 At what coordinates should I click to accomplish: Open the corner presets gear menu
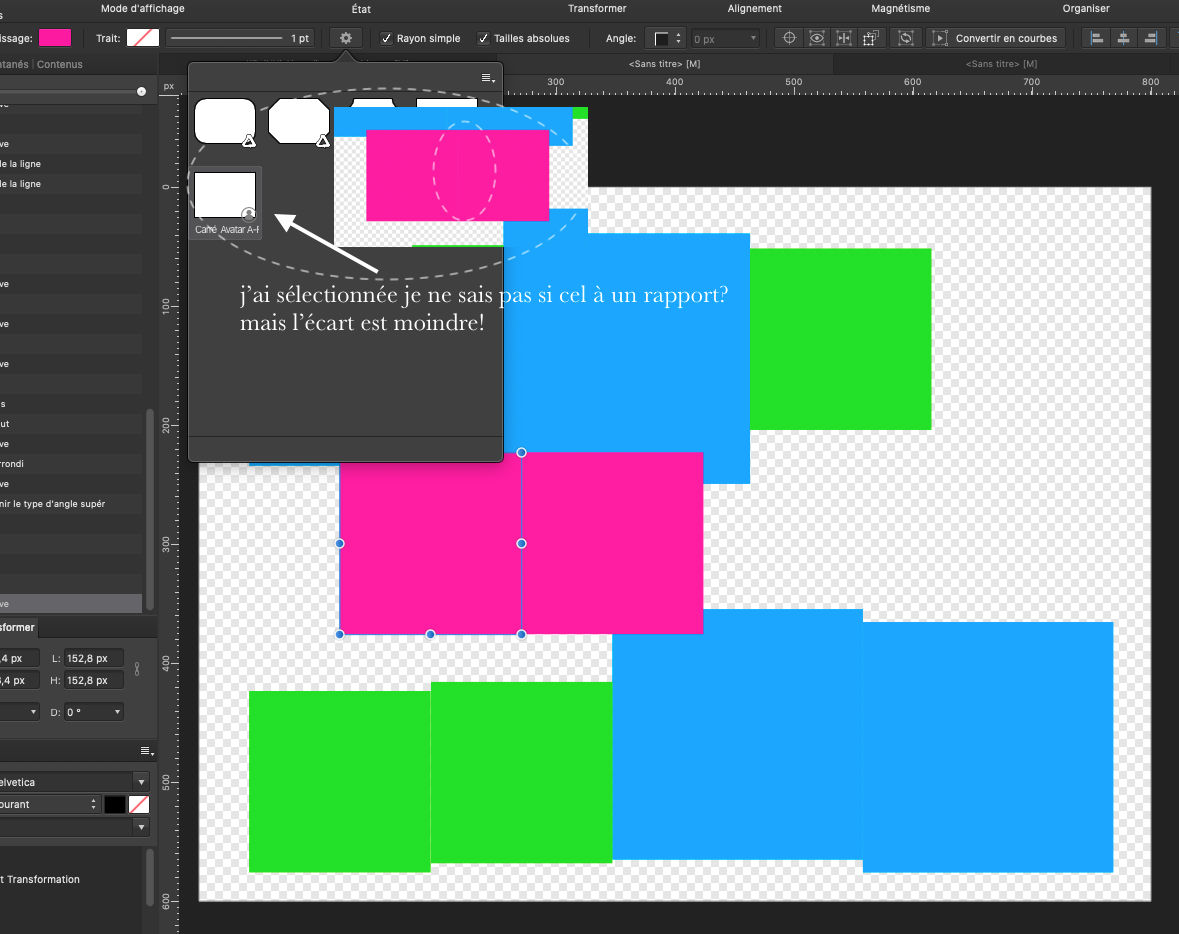(x=345, y=38)
